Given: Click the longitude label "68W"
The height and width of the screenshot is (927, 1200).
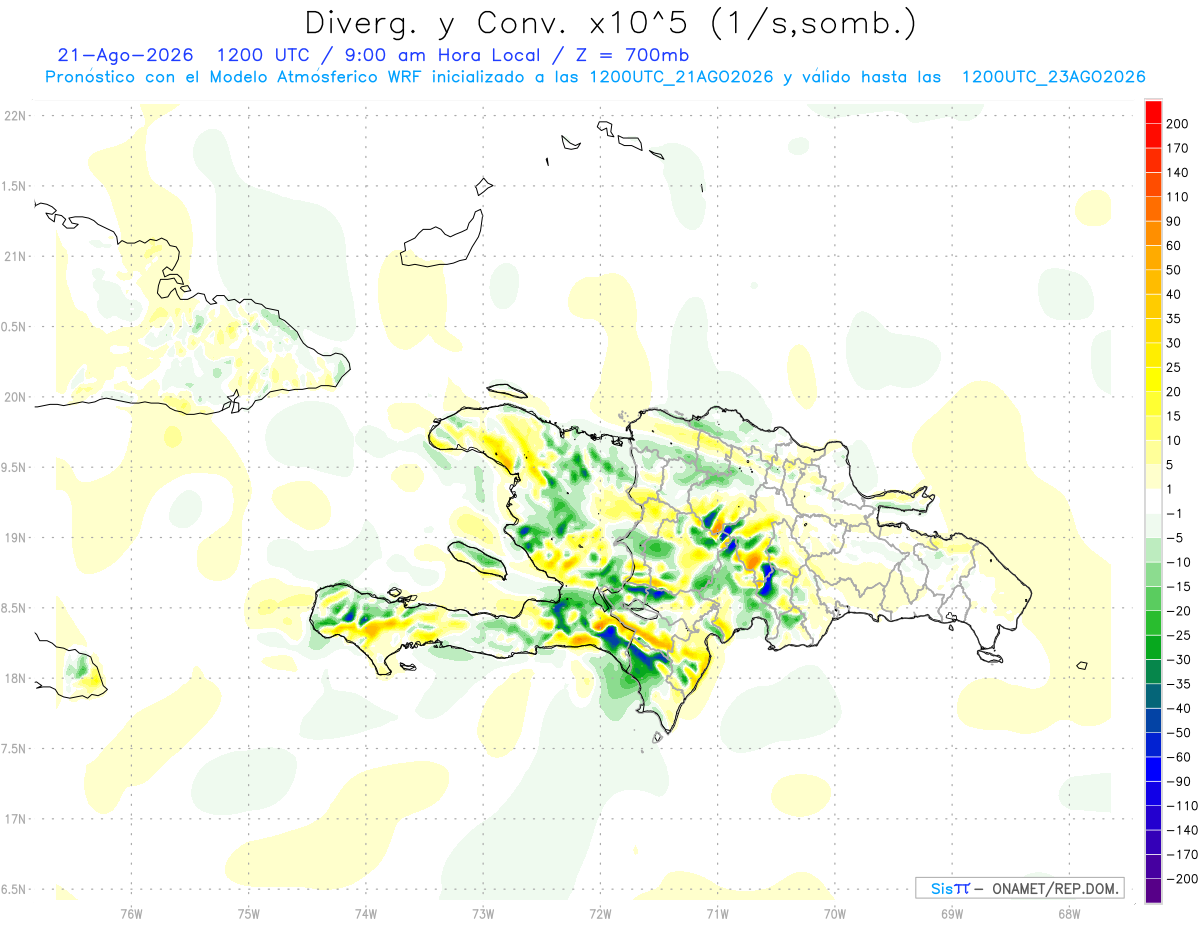Looking at the screenshot, I should 1069,913.
